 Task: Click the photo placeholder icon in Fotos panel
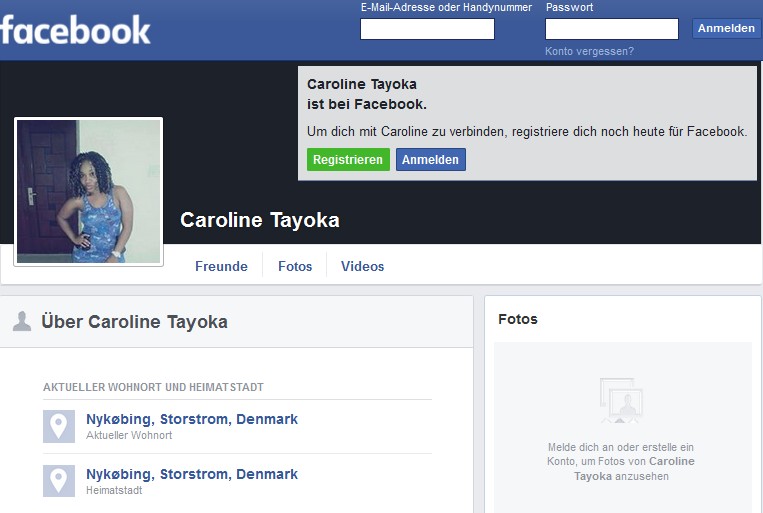click(621, 400)
